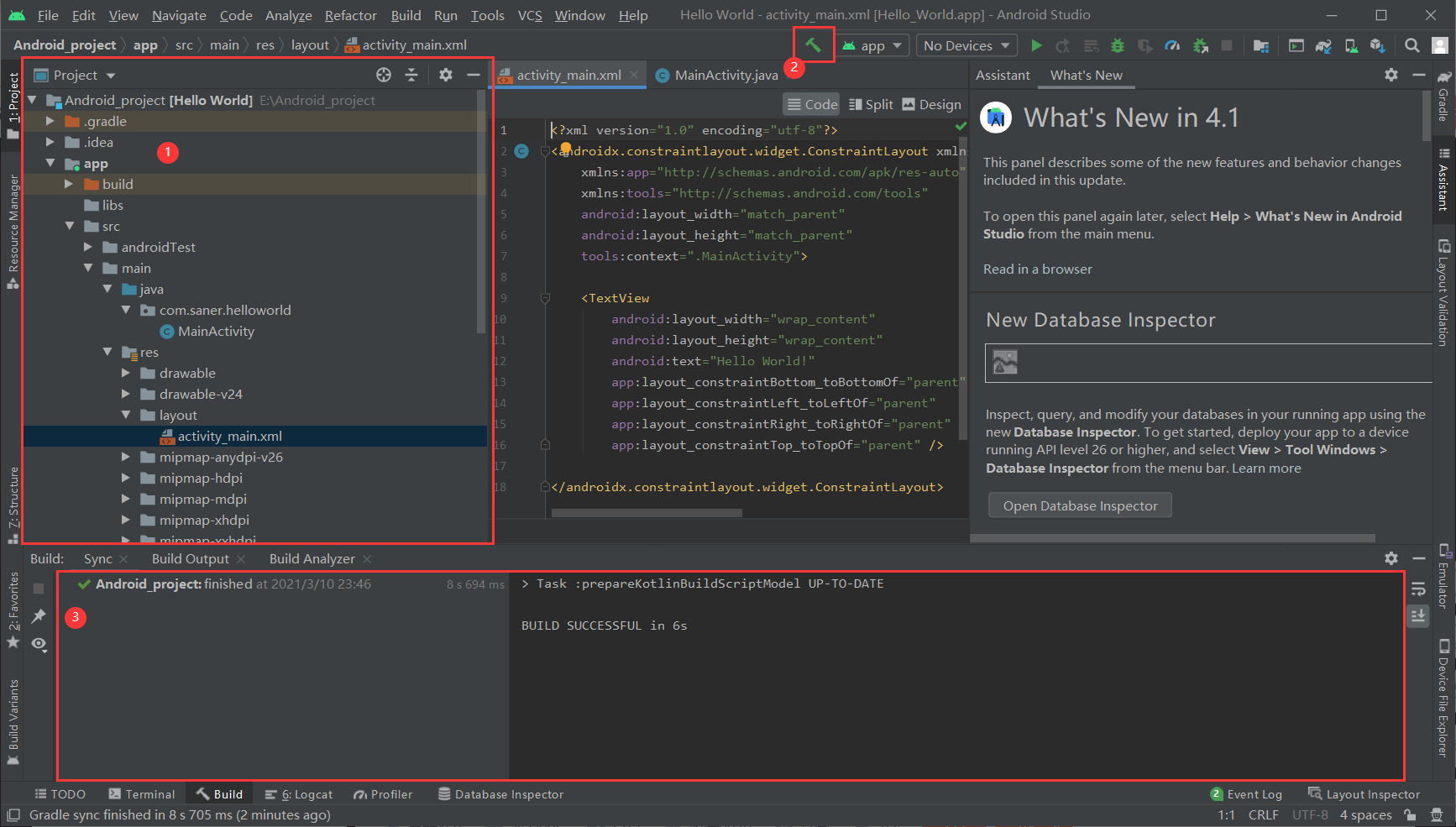This screenshot has width=1456, height=827.
Task: Click the Open Database Inspector button
Action: (1079, 505)
